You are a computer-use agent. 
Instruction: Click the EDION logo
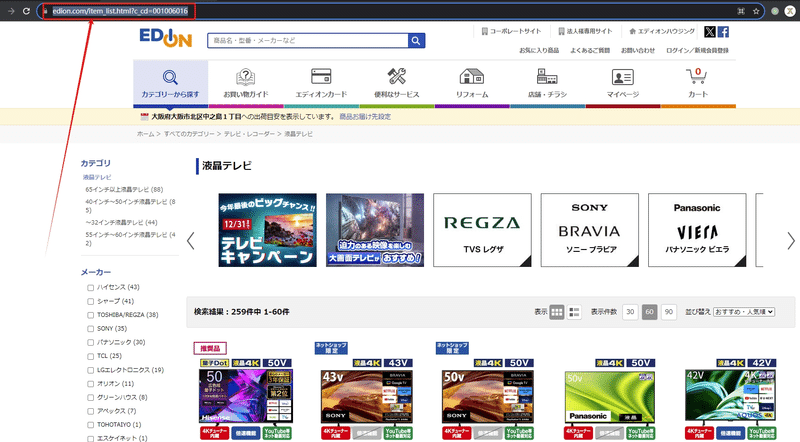[x=165, y=38]
